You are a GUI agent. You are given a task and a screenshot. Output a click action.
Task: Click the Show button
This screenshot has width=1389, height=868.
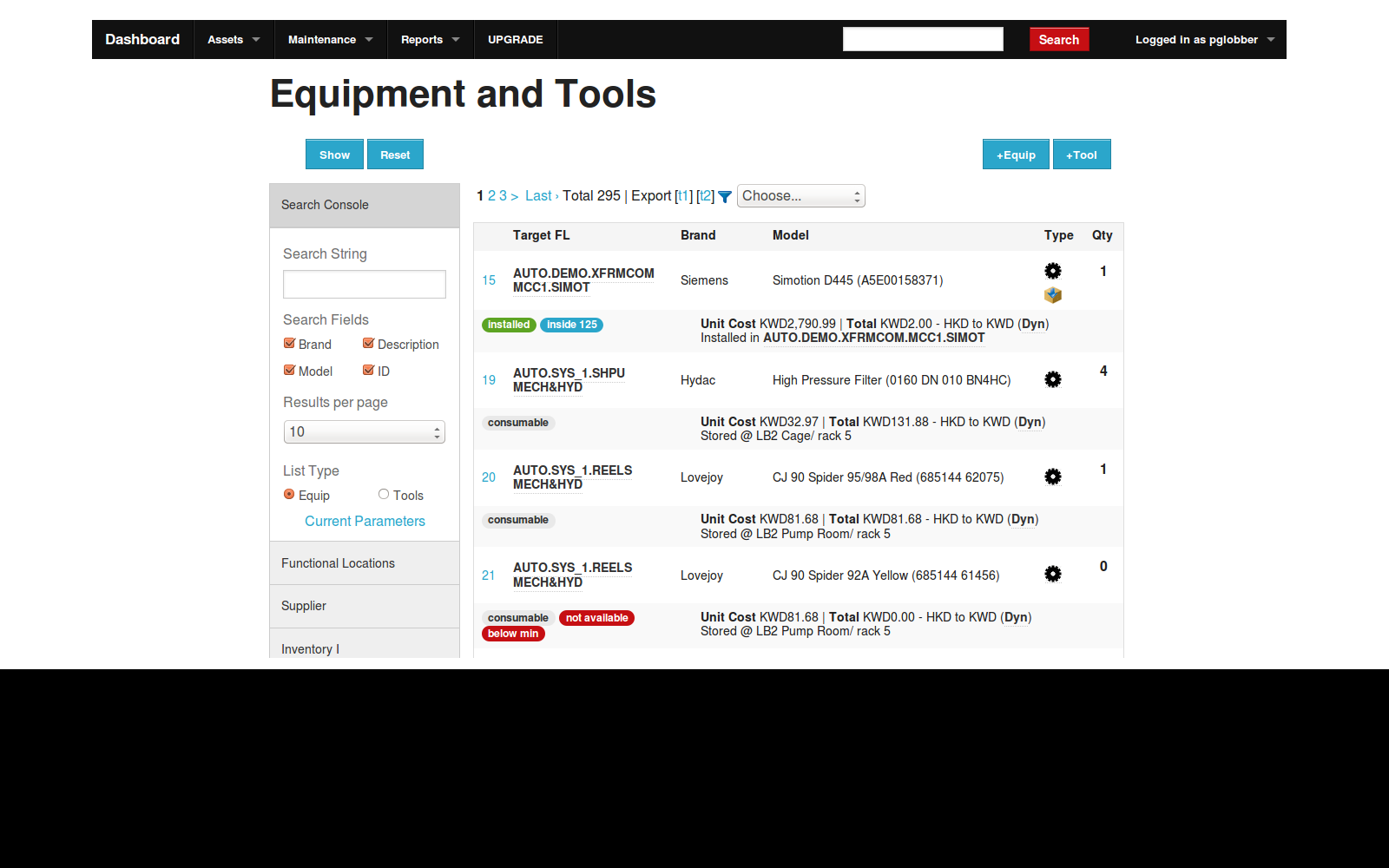(334, 155)
